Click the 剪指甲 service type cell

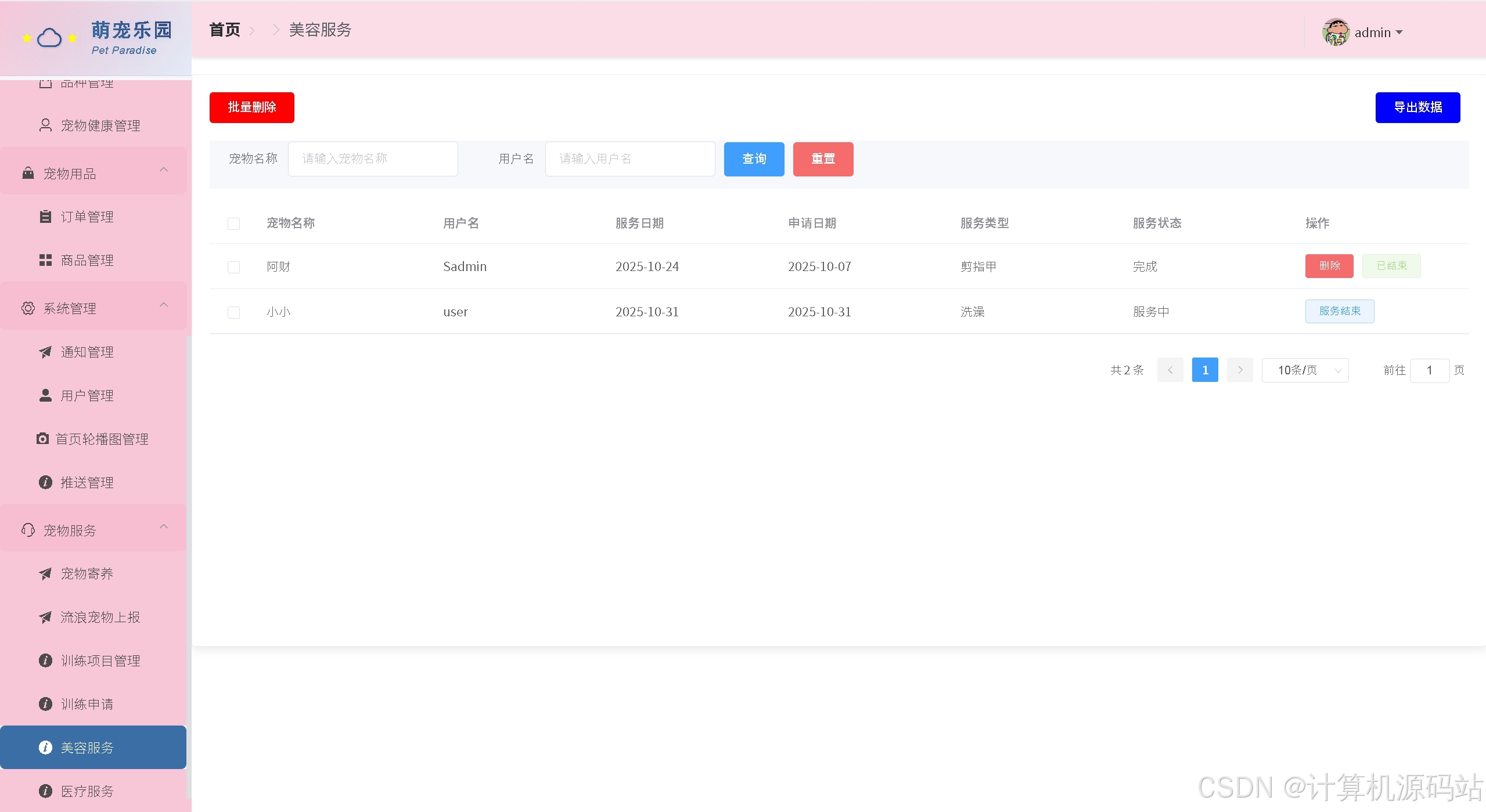[978, 266]
